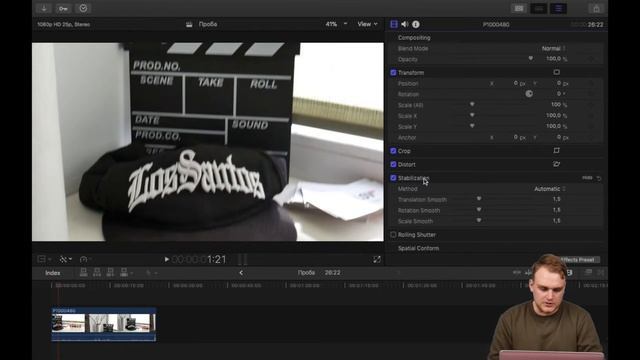Open the enhancement wand popup menu
The width and height of the screenshot is (640, 360).
[65, 259]
